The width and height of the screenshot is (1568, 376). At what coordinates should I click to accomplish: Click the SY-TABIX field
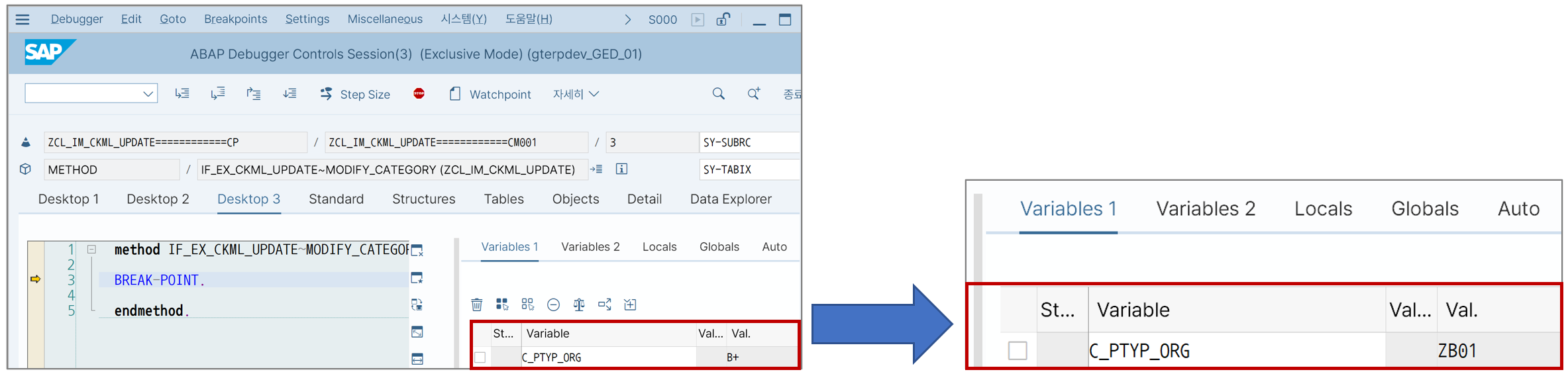click(x=749, y=169)
